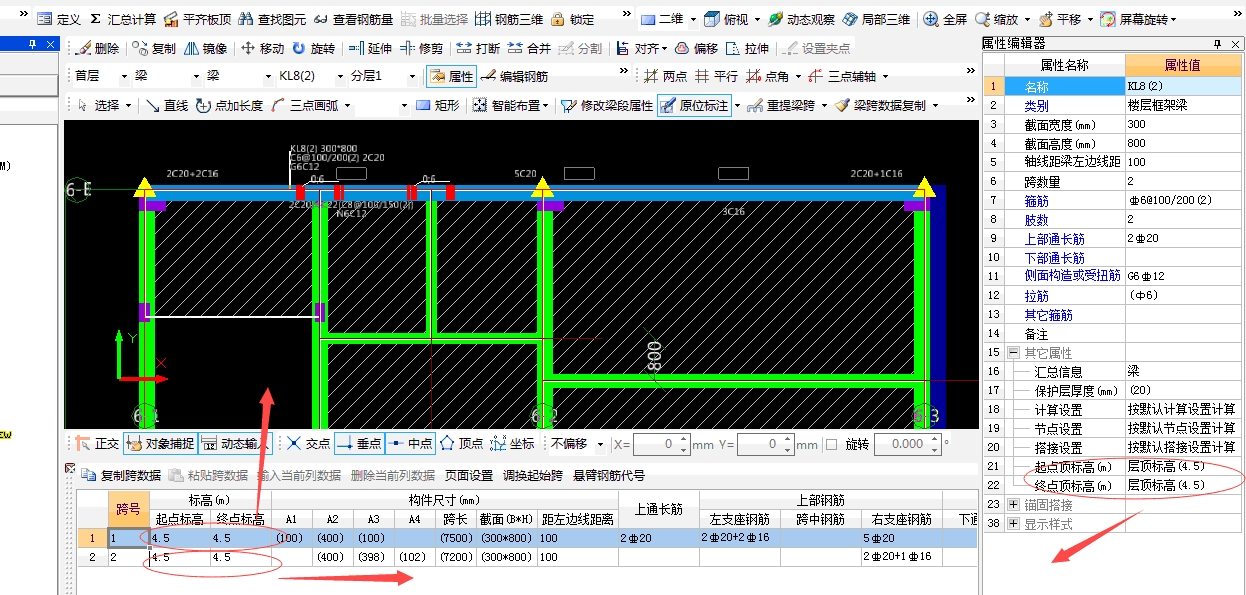Click 重提梁跨 re-extract beam spans tool
This screenshot has height=595, width=1246.
(784, 105)
